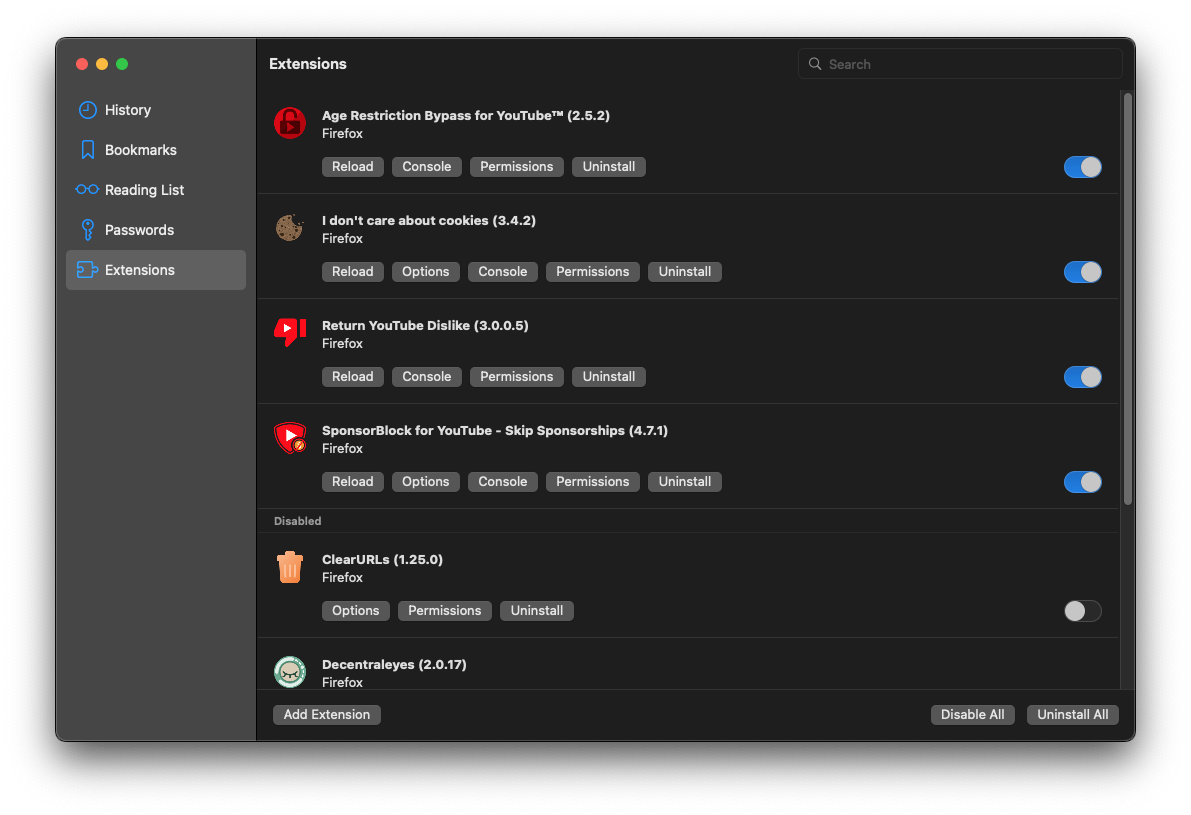Open History from the sidebar
The height and width of the screenshot is (815, 1191).
point(127,110)
